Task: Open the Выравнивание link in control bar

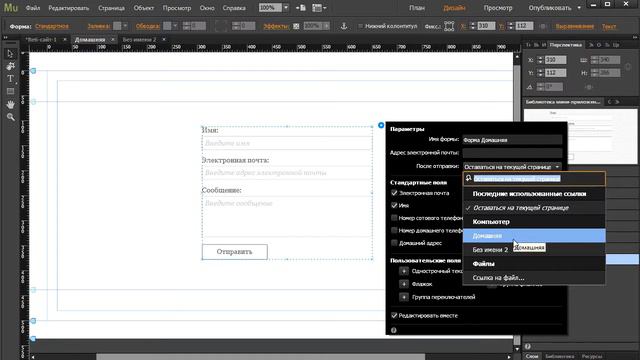Action: pos(575,26)
